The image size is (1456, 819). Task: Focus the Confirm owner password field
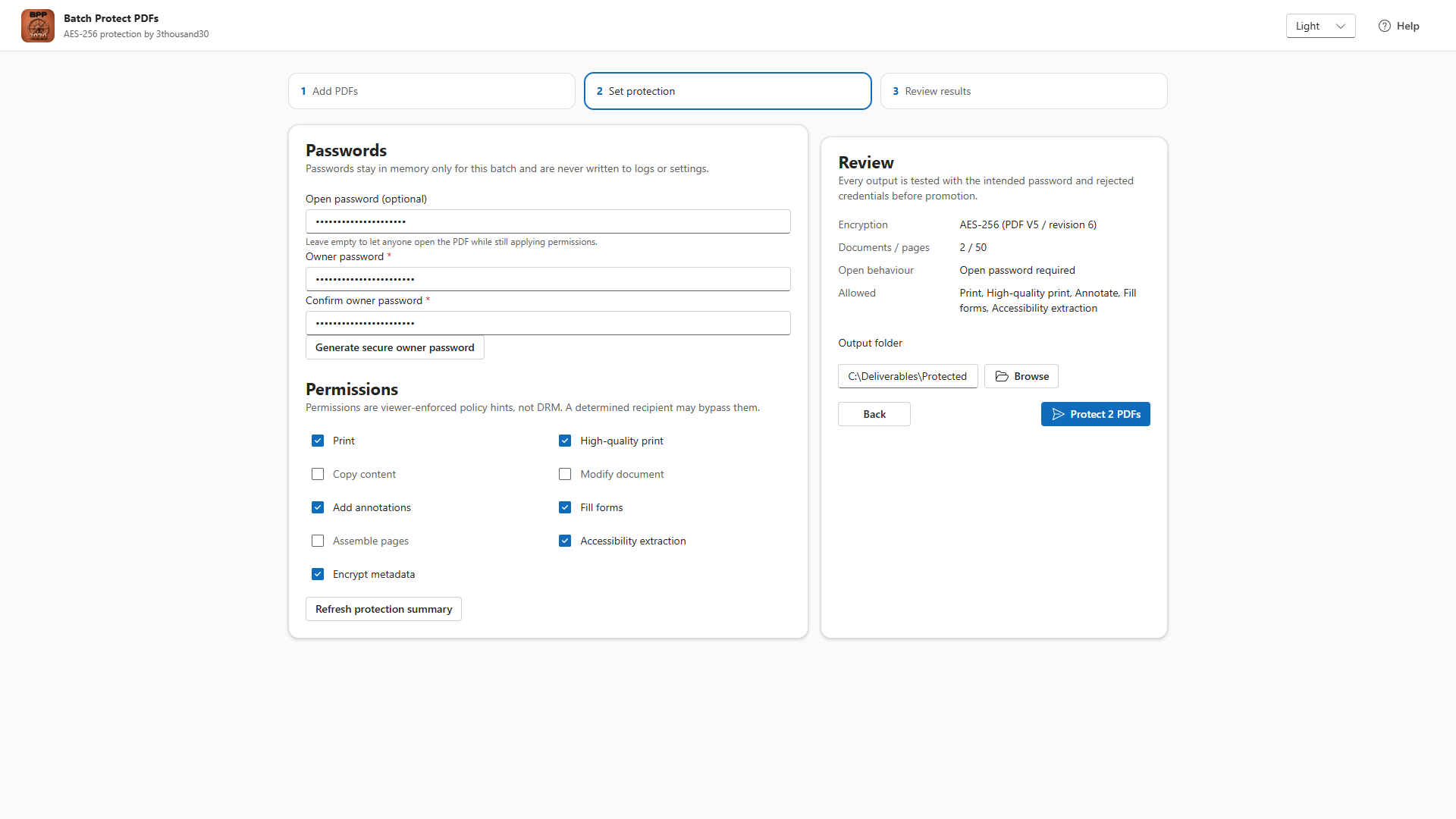tap(548, 323)
